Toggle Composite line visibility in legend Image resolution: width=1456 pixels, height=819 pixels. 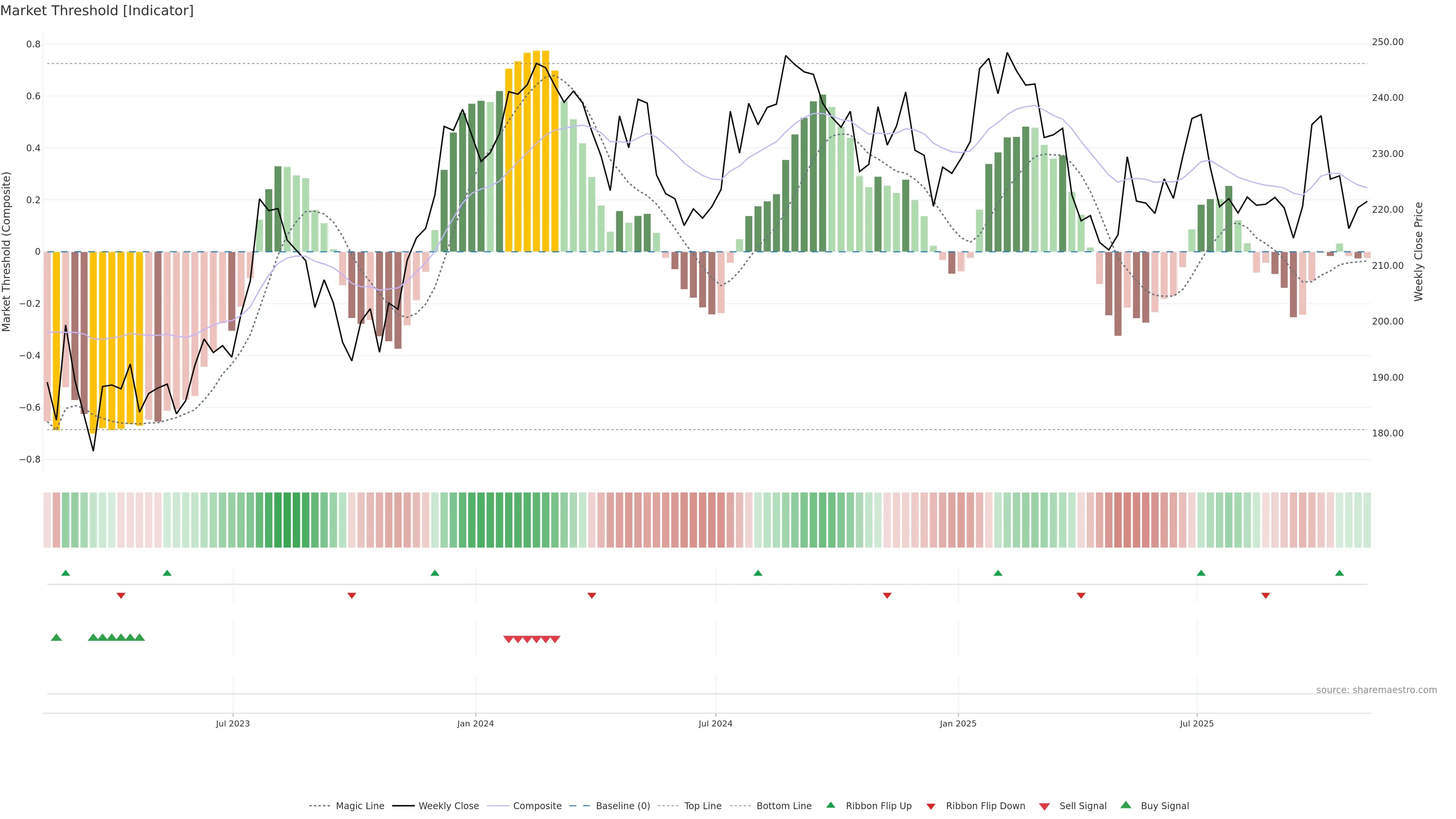tap(537, 806)
